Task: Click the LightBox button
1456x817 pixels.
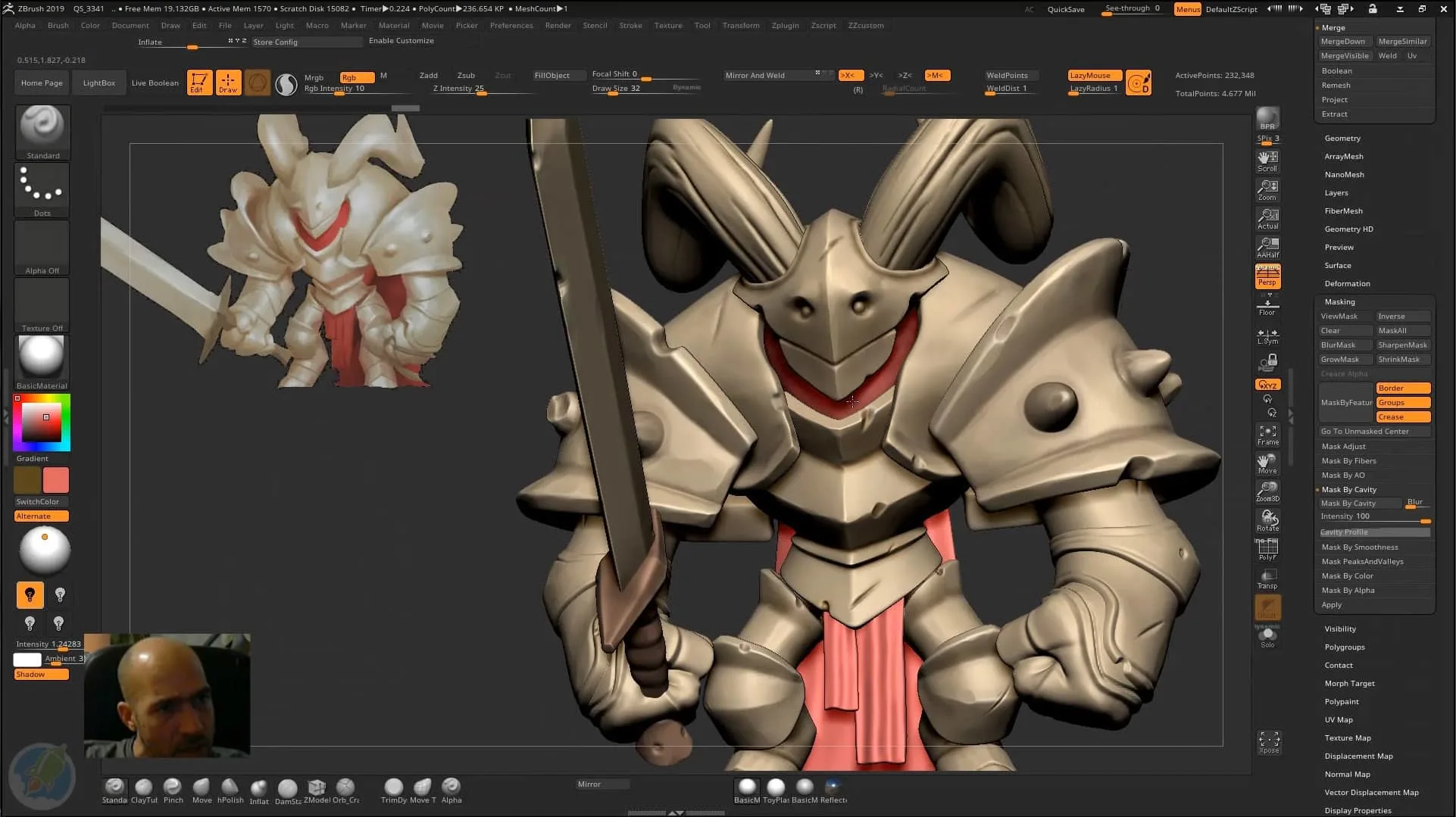Action: pyautogui.click(x=98, y=83)
